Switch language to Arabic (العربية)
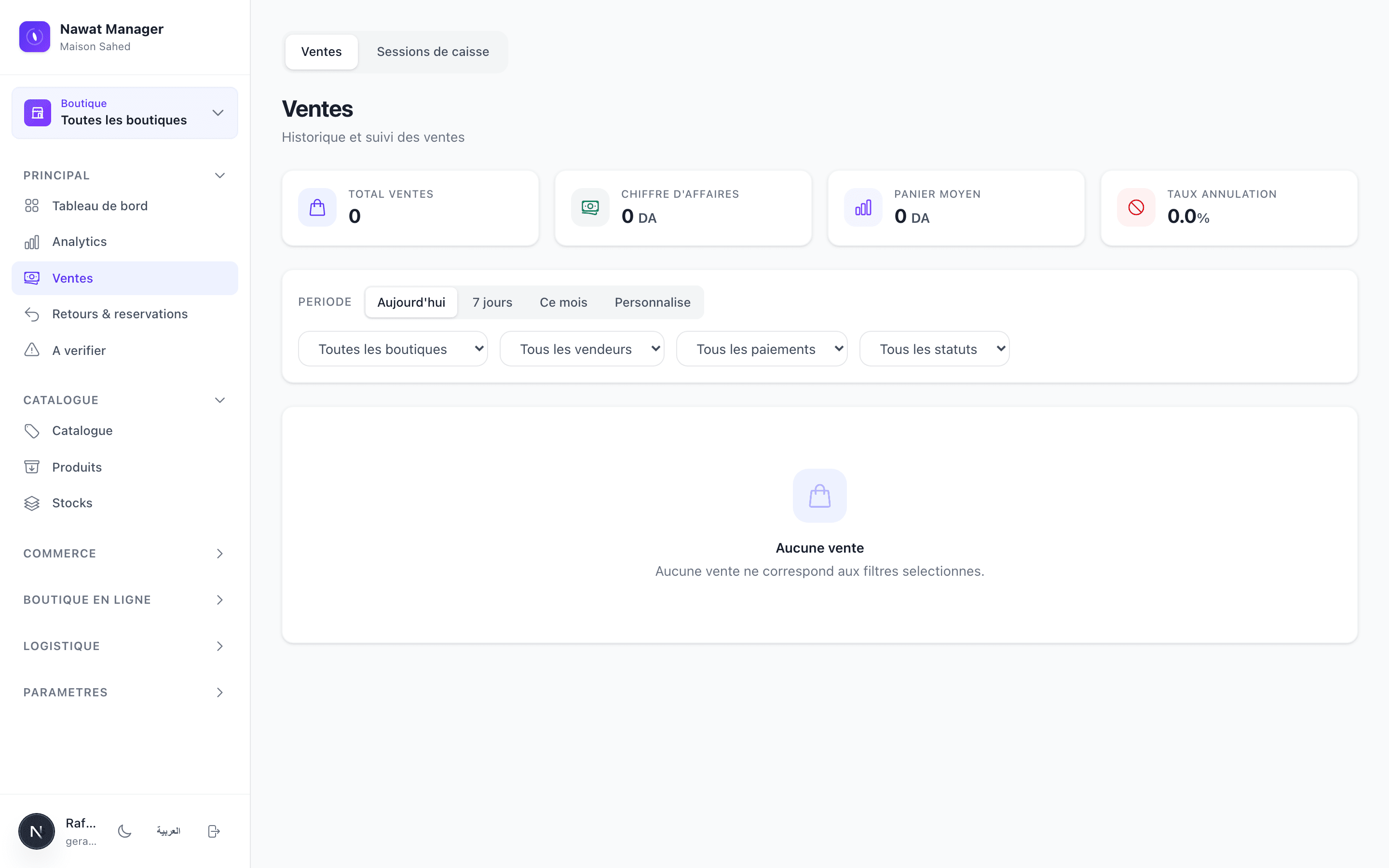Image resolution: width=1389 pixels, height=868 pixels. (168, 831)
